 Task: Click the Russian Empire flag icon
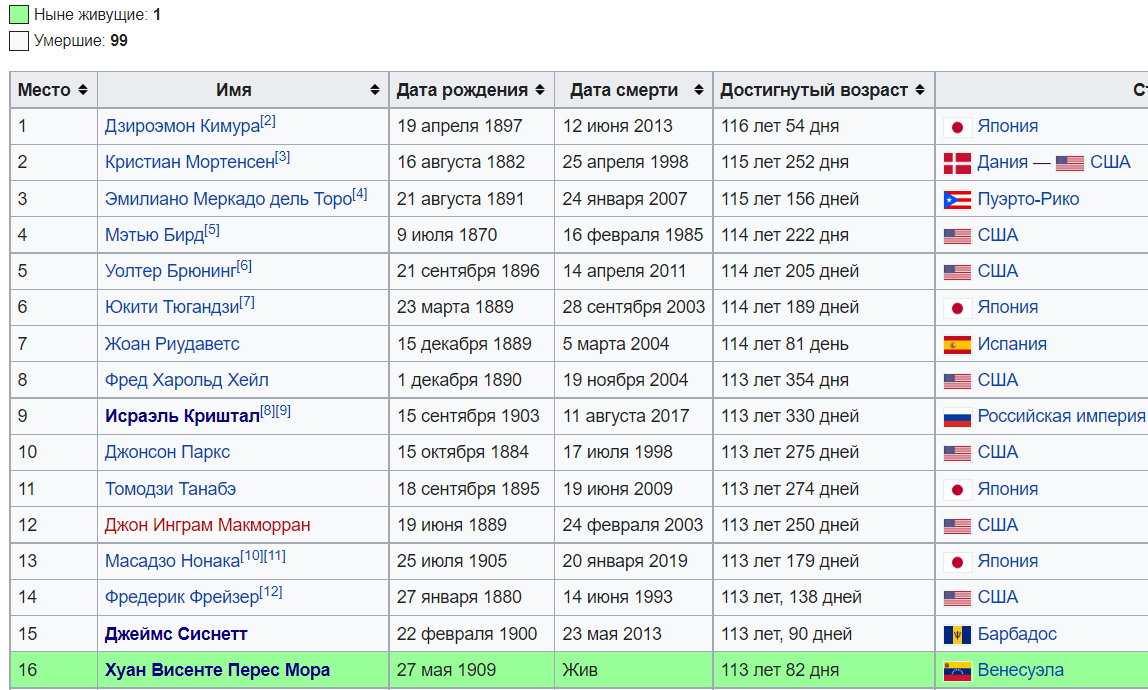(957, 417)
